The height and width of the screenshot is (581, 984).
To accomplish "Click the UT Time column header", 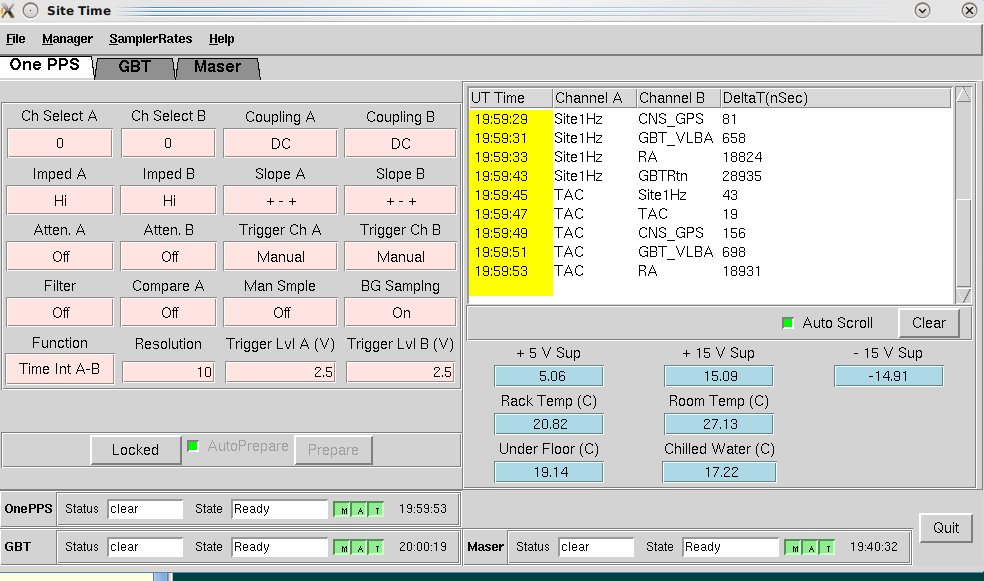I will (511, 98).
